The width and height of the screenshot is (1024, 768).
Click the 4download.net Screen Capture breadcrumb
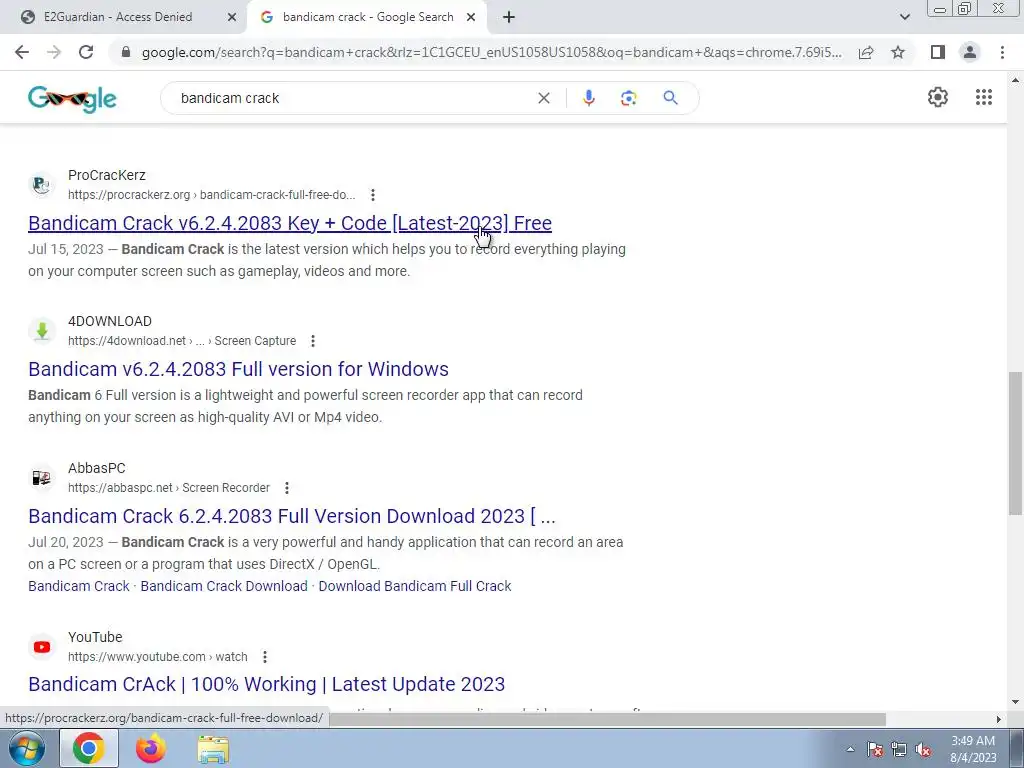pyautogui.click(x=182, y=341)
